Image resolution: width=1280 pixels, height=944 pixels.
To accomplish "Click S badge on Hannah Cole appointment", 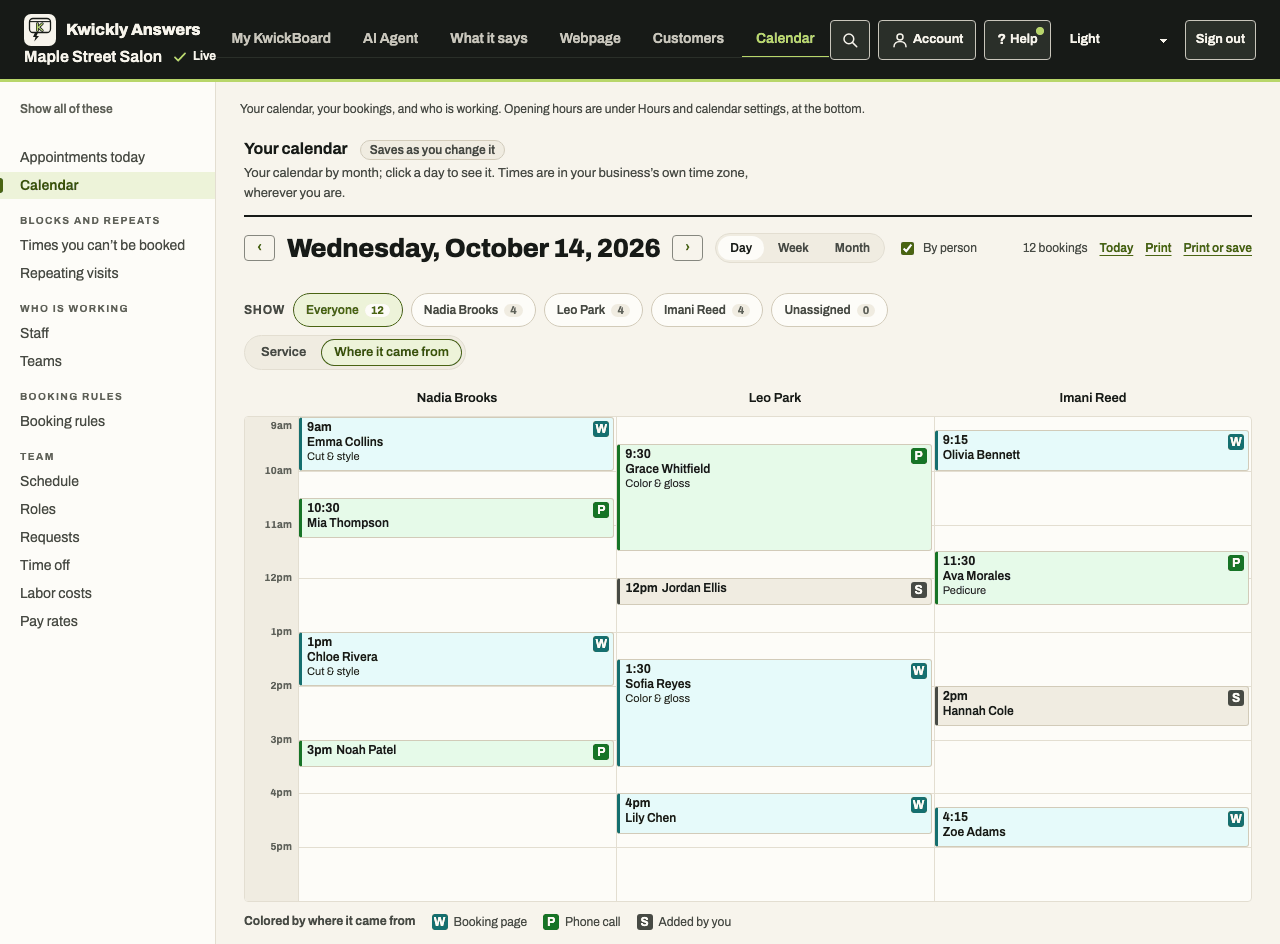I will pyautogui.click(x=1236, y=698).
